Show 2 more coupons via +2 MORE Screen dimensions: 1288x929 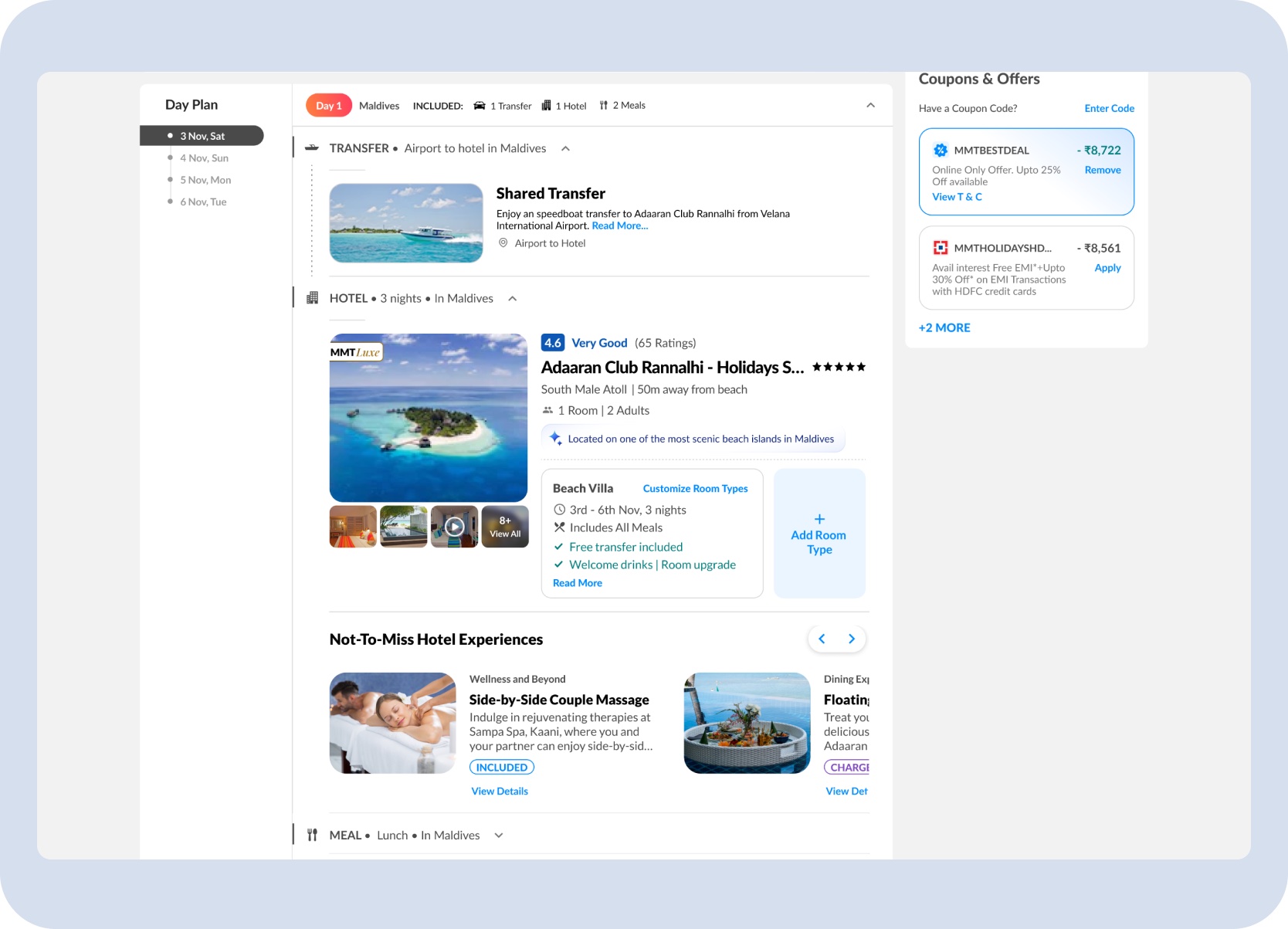944,328
